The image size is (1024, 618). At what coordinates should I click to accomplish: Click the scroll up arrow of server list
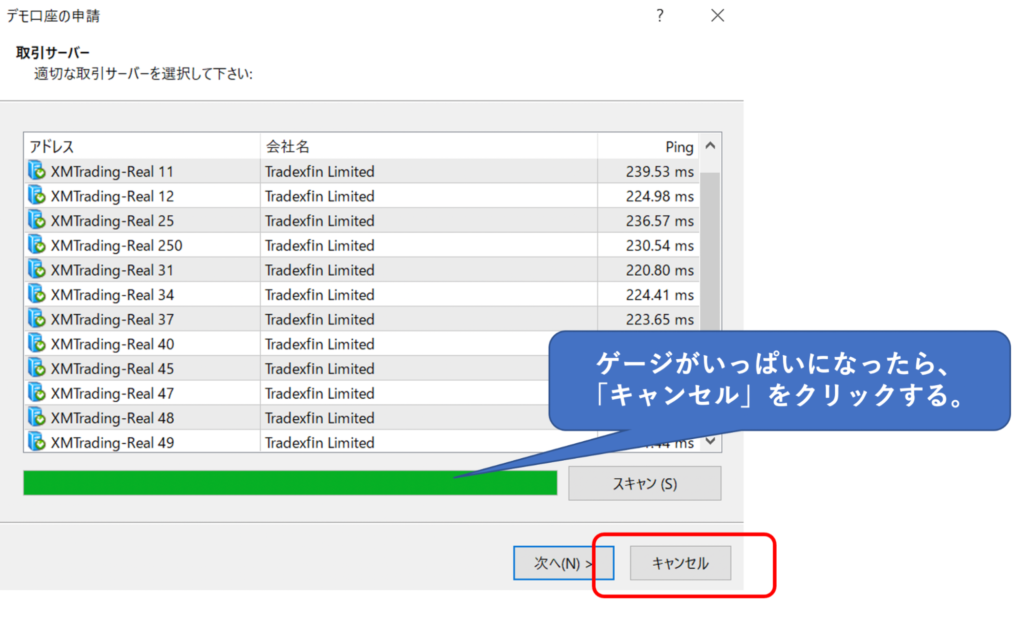pos(711,146)
